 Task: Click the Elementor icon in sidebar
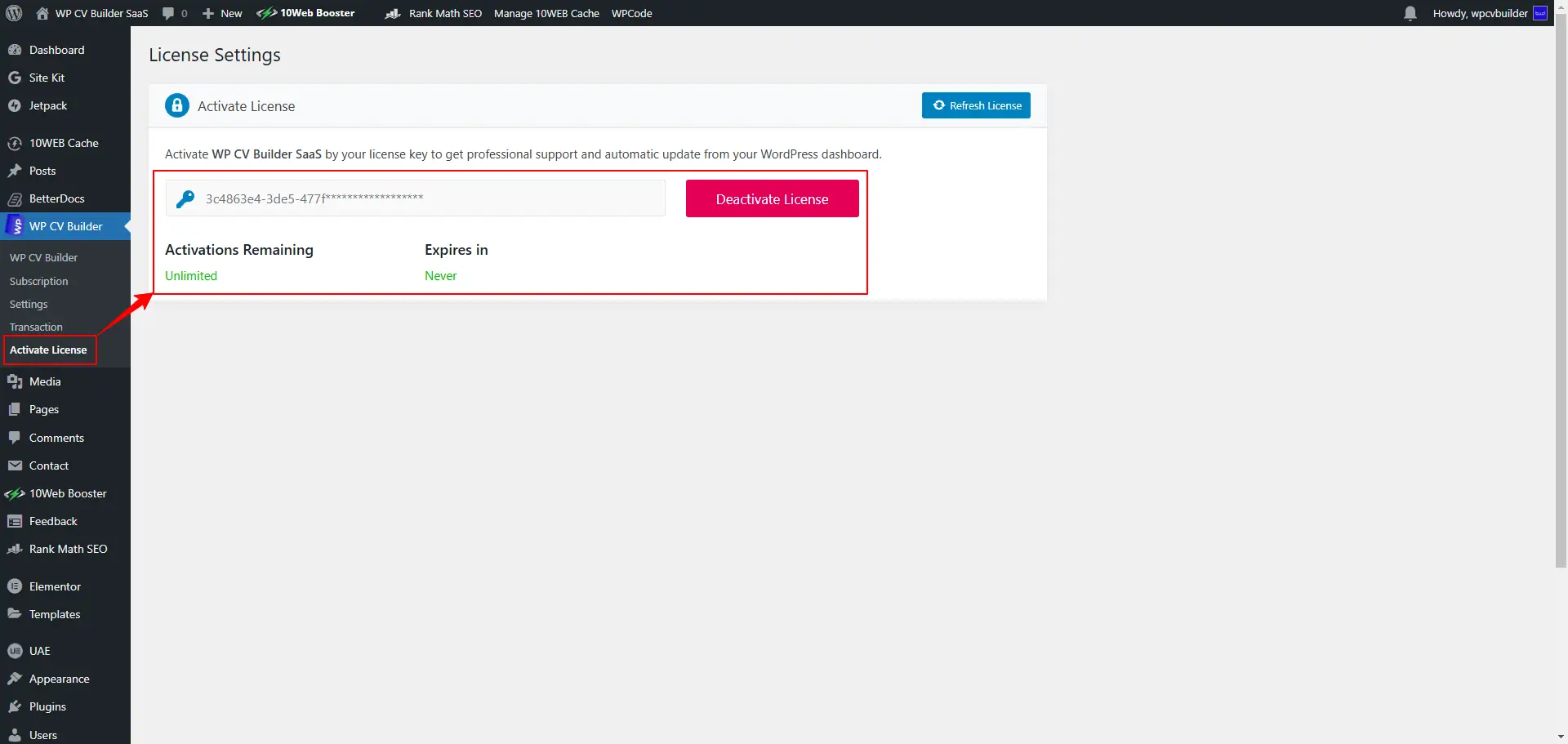15,586
